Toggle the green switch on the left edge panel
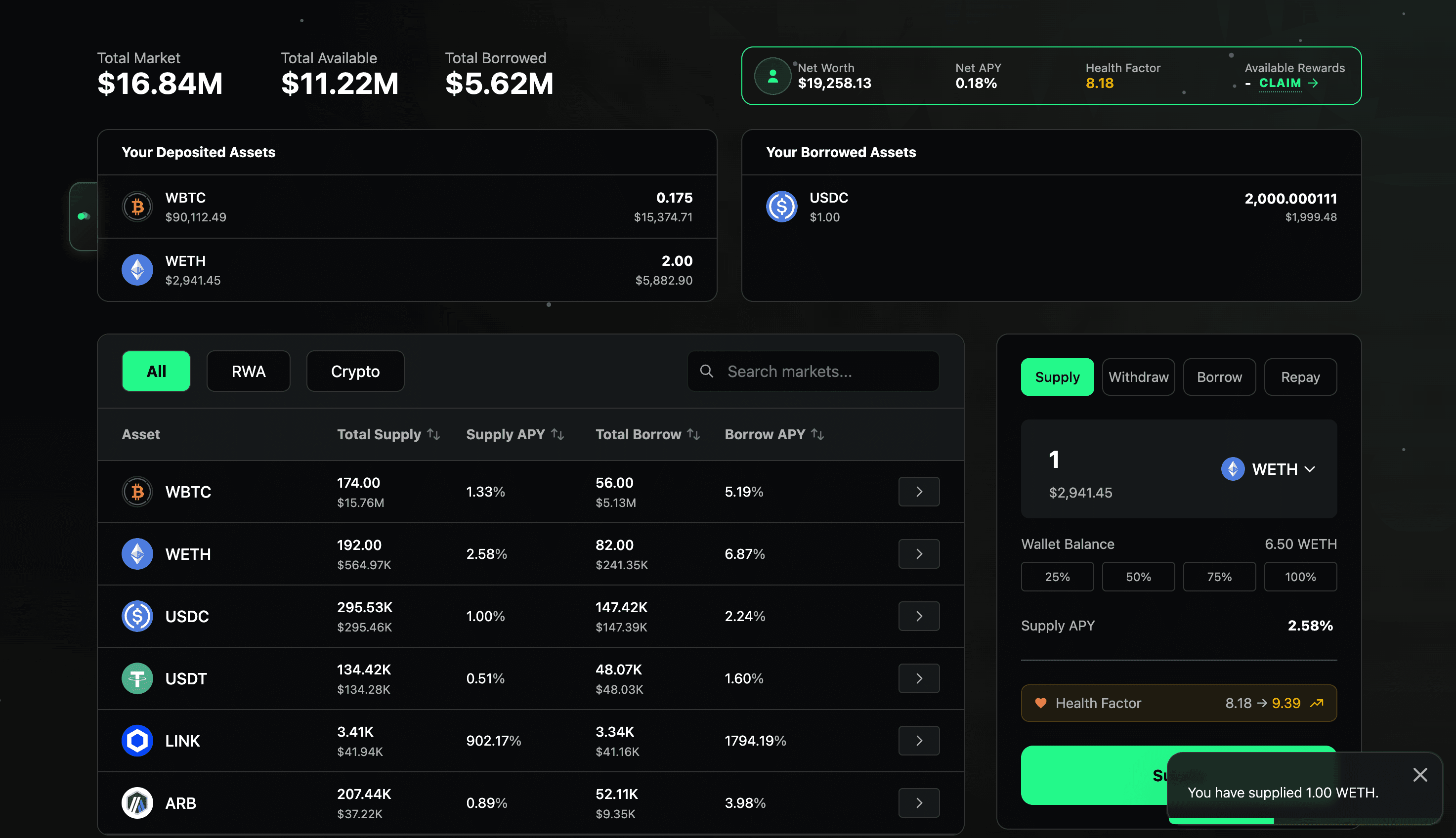Viewport: 1456px width, 838px height. tap(84, 216)
